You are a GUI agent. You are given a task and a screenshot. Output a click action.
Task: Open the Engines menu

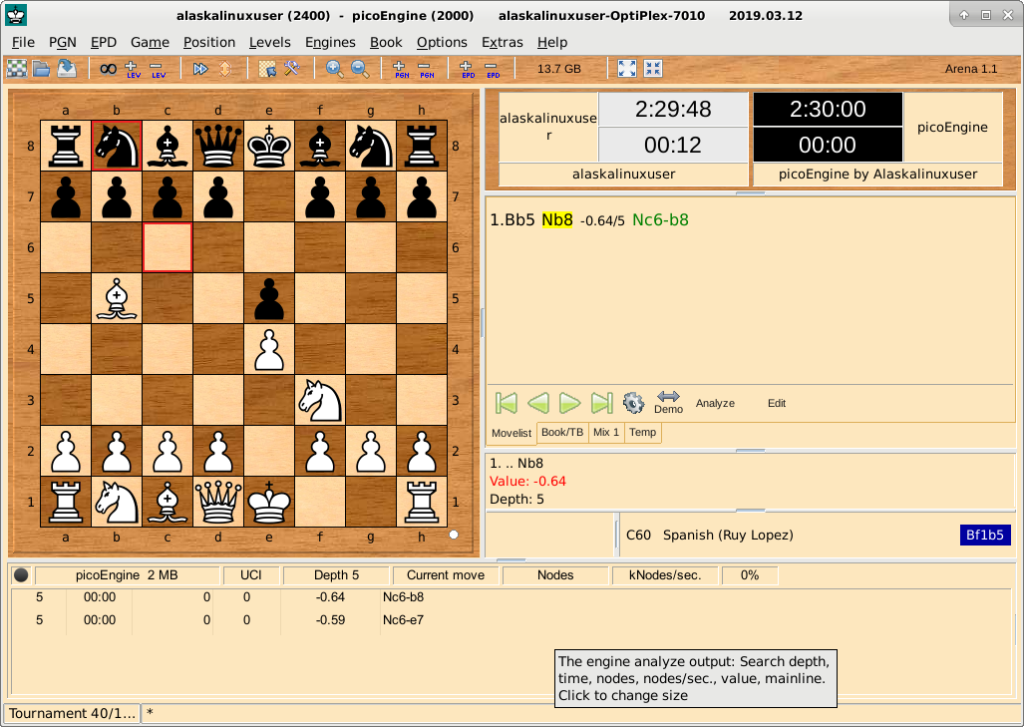[x=330, y=42]
